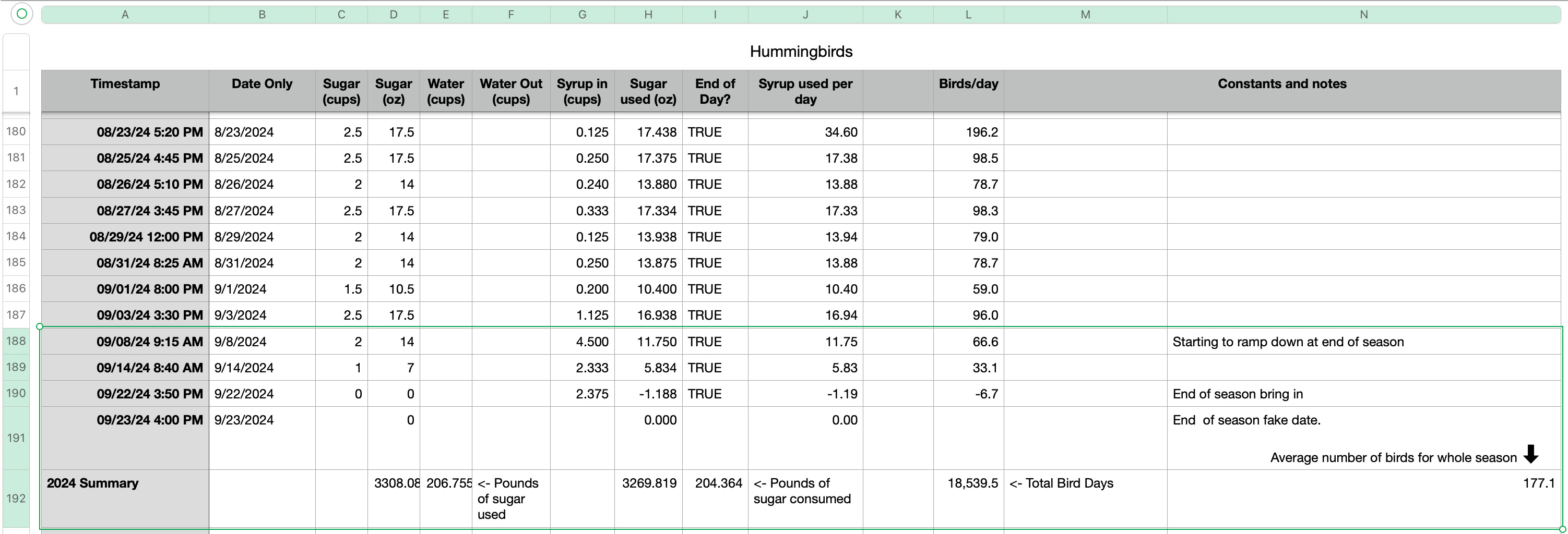The width and height of the screenshot is (1568, 534).
Task: Select row 180 header
Action: click(16, 131)
